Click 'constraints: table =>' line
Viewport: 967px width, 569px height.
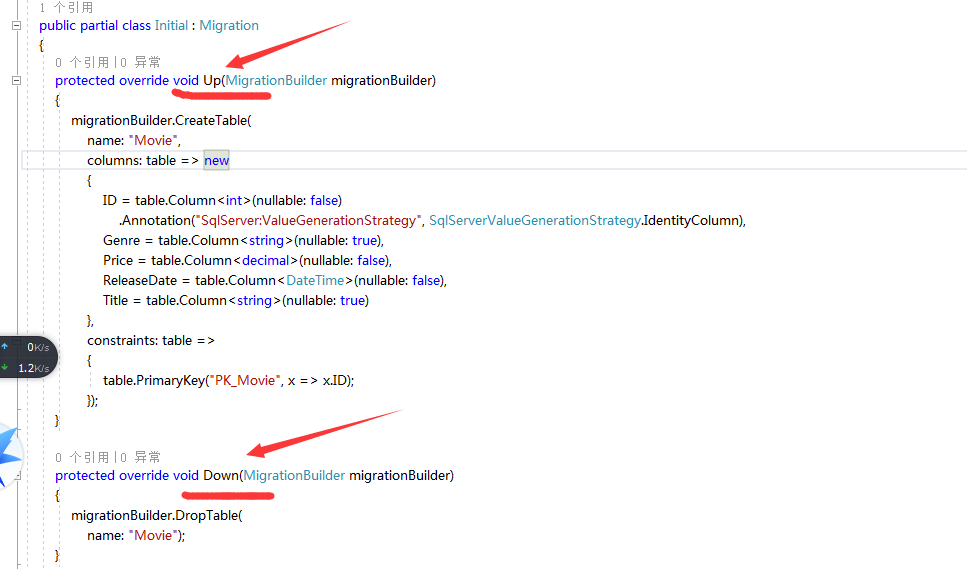click(x=151, y=340)
